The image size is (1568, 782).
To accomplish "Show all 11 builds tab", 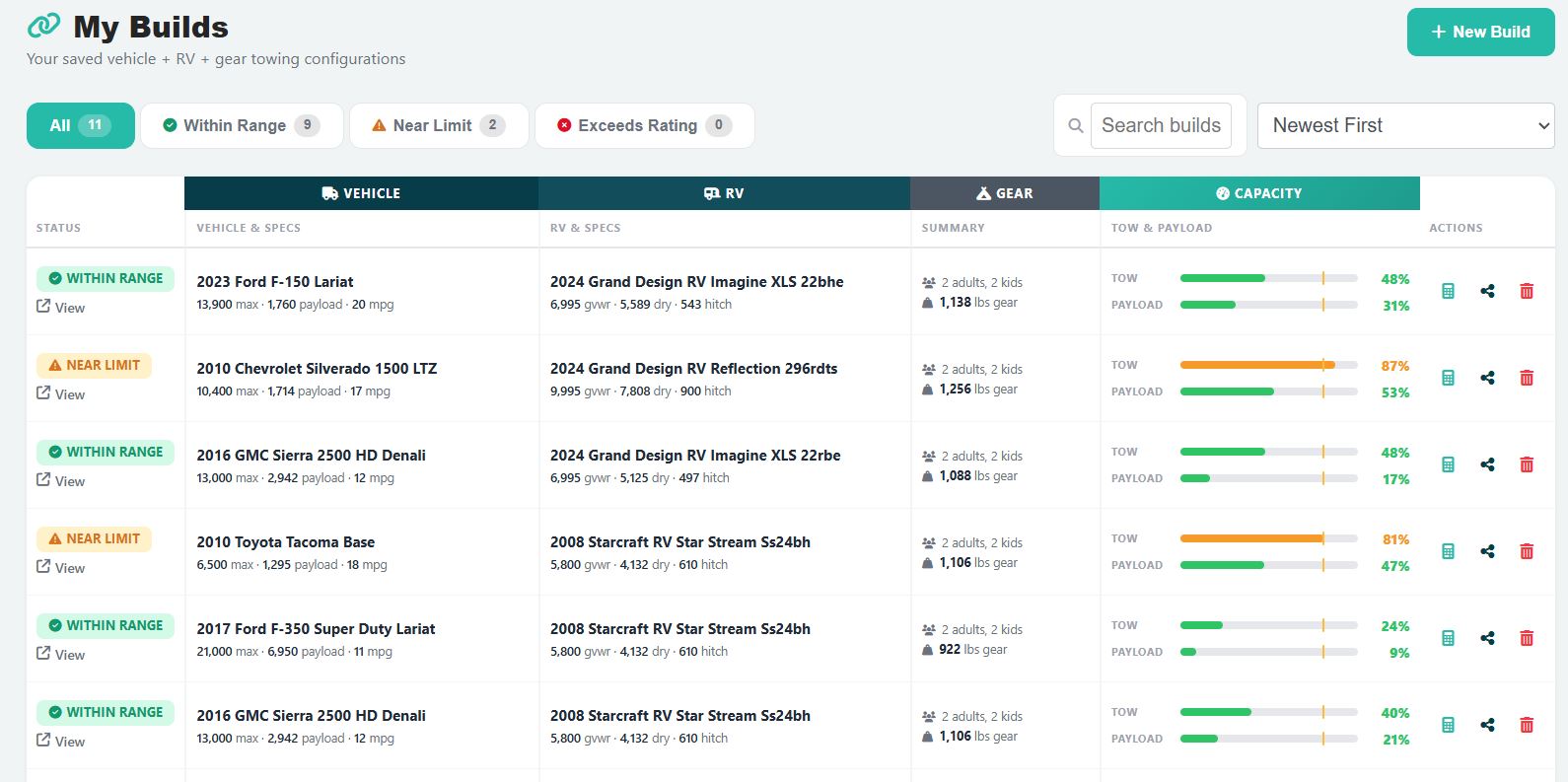I will tap(81, 125).
